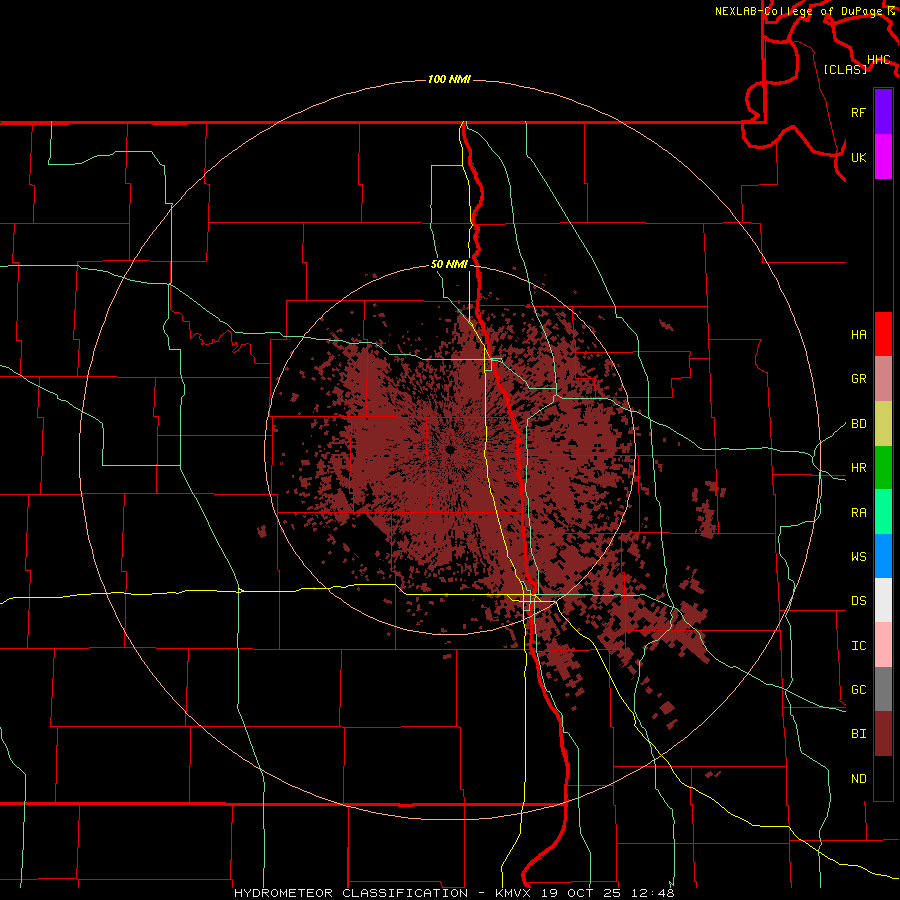
Task: Click the GR legend label
Action: point(858,379)
